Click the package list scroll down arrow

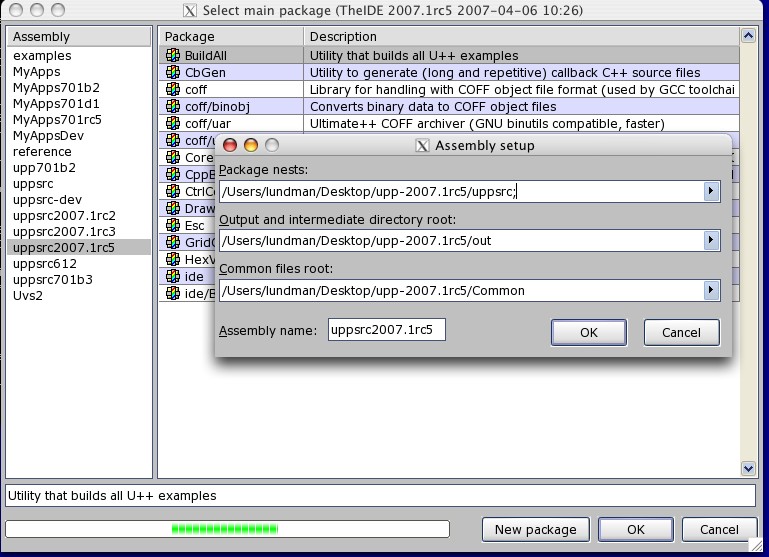pos(747,468)
